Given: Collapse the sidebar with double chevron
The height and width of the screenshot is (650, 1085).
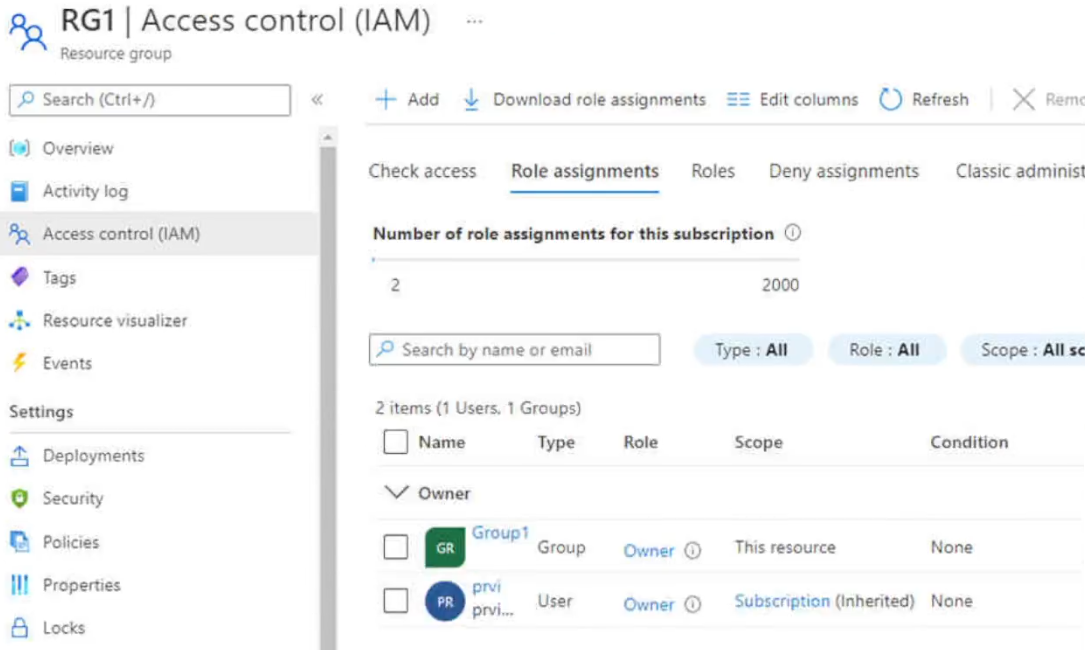Looking at the screenshot, I should pos(317,100).
